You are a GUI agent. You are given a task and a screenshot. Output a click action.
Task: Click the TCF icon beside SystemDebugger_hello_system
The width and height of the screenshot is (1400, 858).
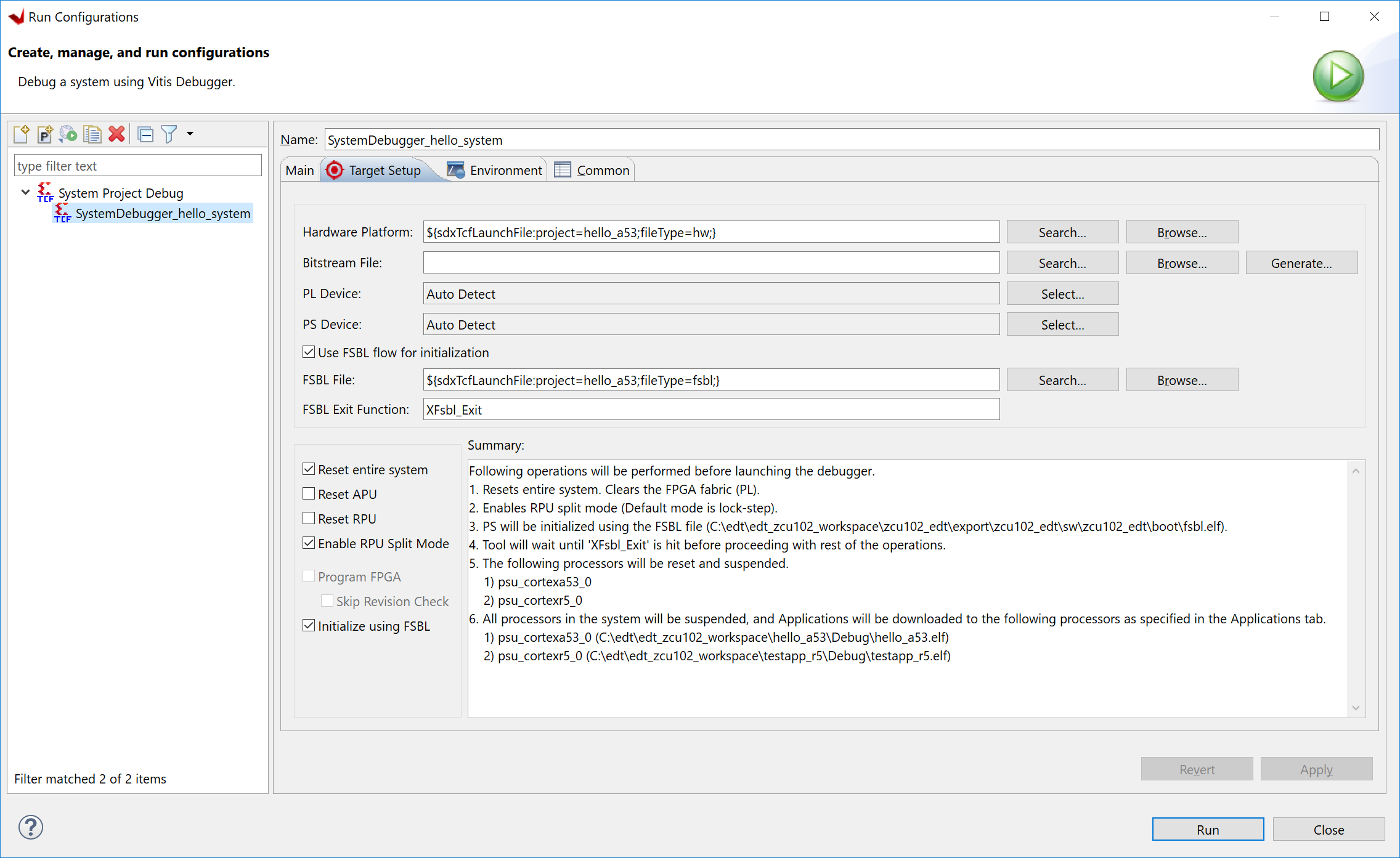(x=63, y=213)
